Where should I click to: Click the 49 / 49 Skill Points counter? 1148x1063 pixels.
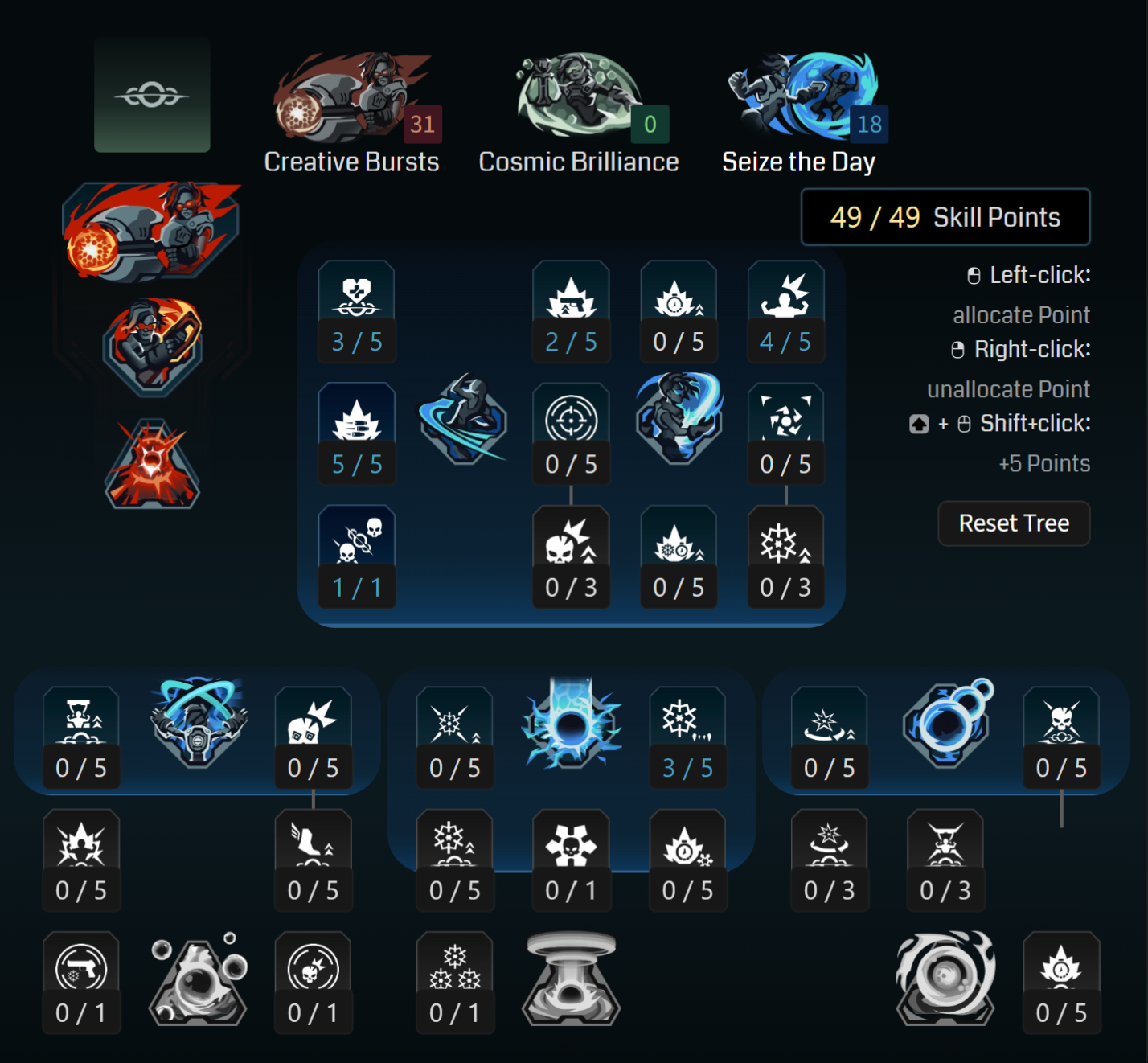[945, 217]
